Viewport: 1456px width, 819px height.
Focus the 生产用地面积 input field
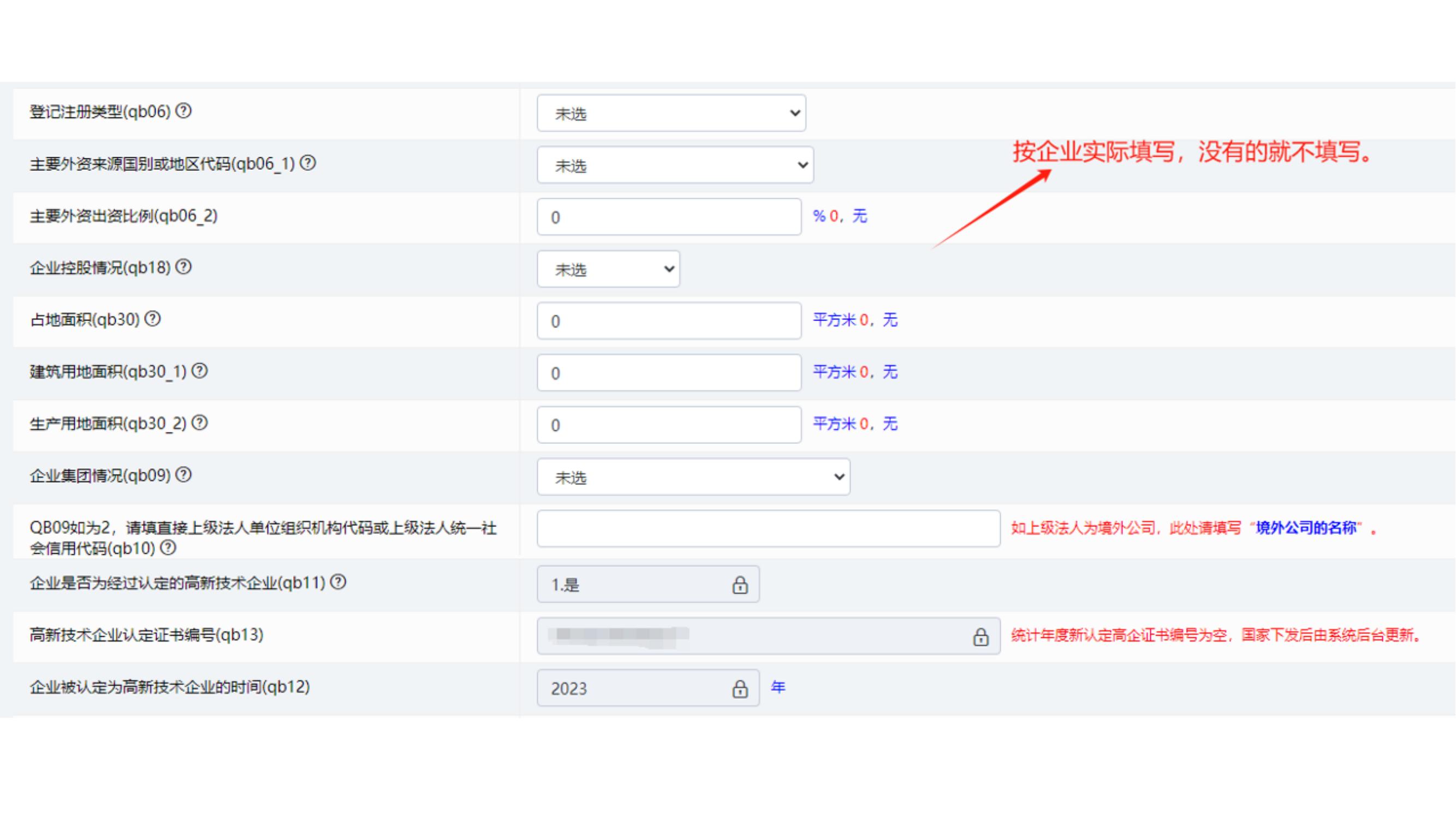click(669, 425)
